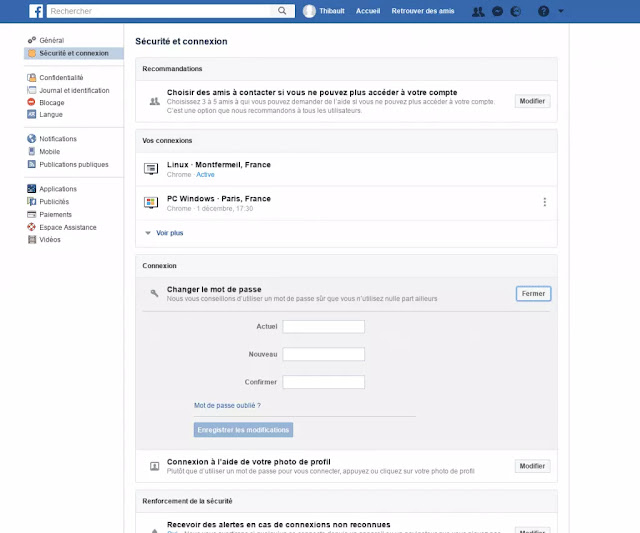
Task: Open Journal et identification label
Action: (x=74, y=90)
